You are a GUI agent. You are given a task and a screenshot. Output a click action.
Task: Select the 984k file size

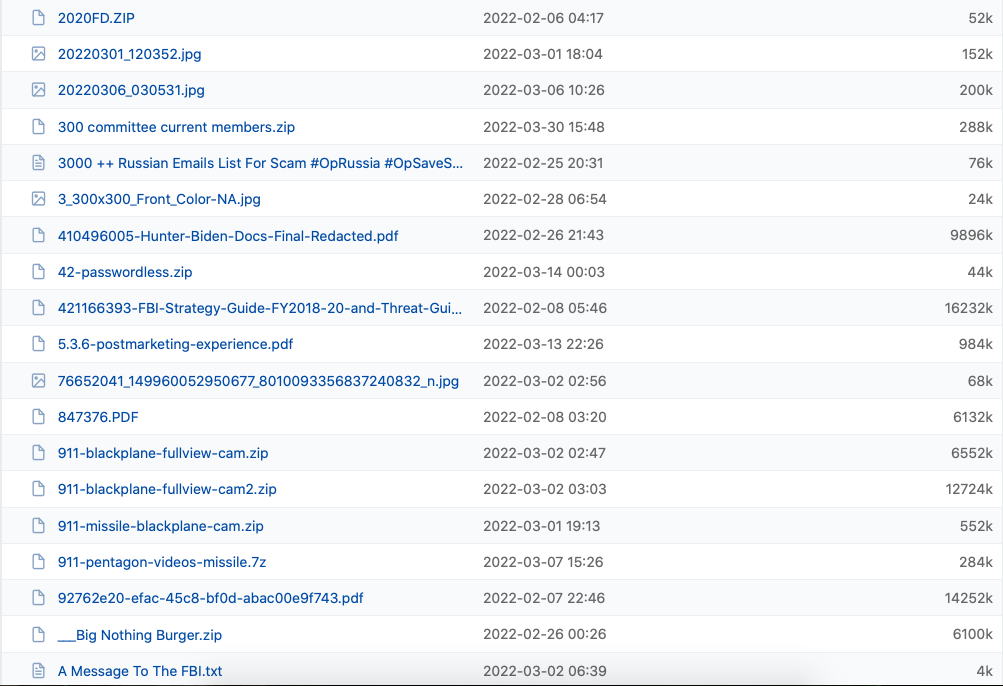pyautogui.click(x=975, y=344)
